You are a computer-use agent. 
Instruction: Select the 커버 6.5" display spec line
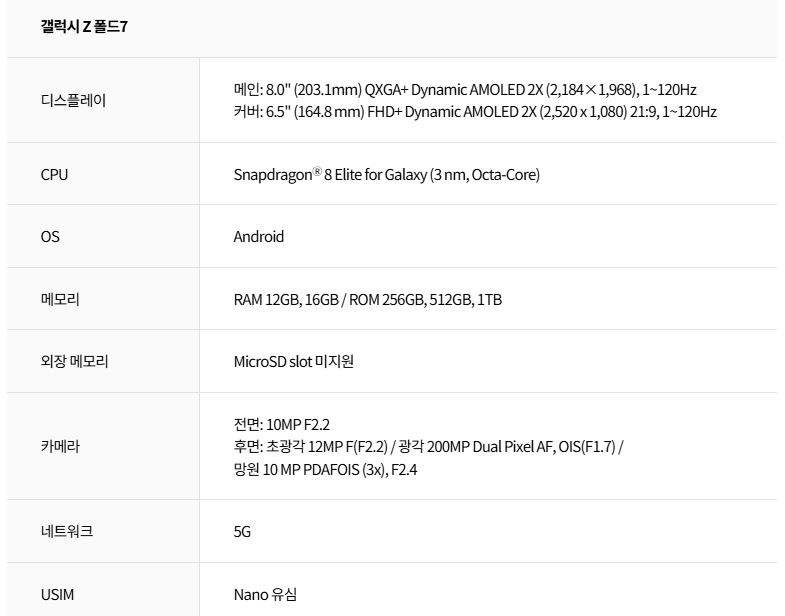[x=474, y=111]
